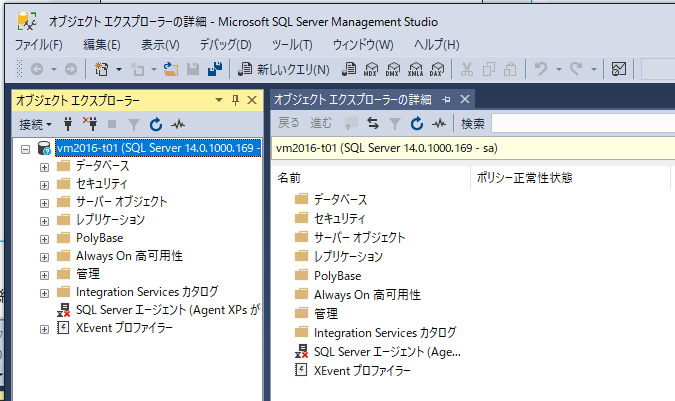The height and width of the screenshot is (401, 675).
Task: Click the Navigate Forward toolbar icon
Action: [x=71, y=69]
